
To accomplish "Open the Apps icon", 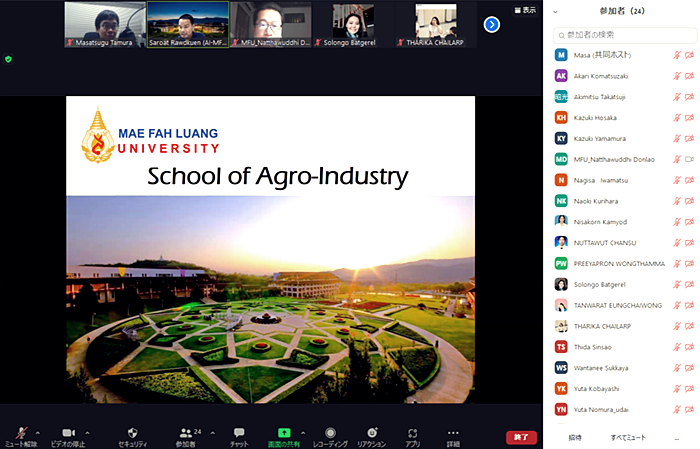I will (412, 433).
